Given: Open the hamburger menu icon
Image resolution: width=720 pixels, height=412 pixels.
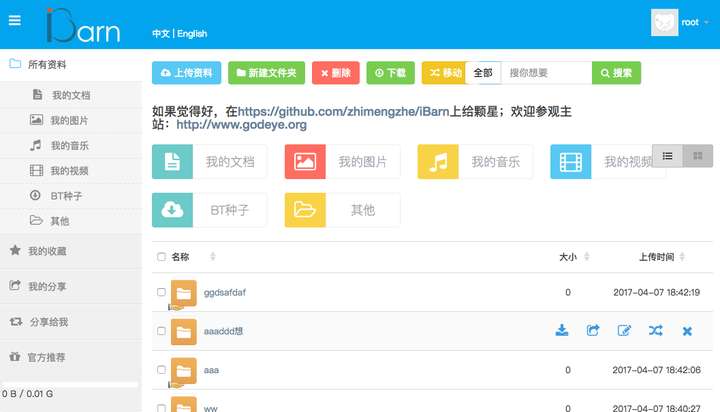Looking at the screenshot, I should point(15,21).
